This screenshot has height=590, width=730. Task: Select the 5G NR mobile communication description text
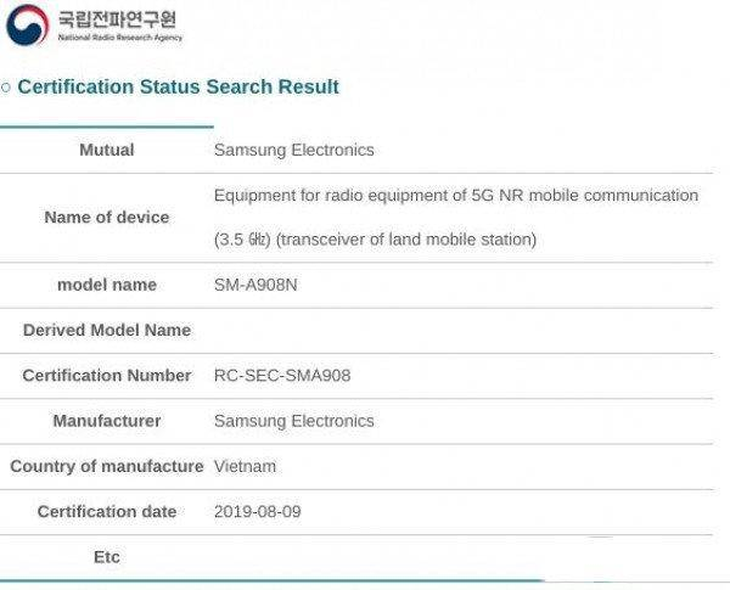pyautogui.click(x=456, y=195)
